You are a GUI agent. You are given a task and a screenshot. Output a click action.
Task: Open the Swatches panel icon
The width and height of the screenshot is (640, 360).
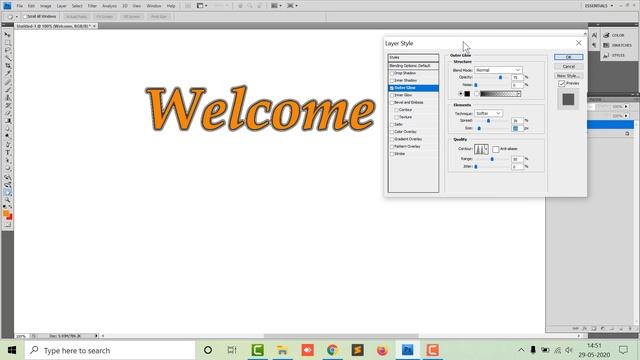tap(607, 45)
